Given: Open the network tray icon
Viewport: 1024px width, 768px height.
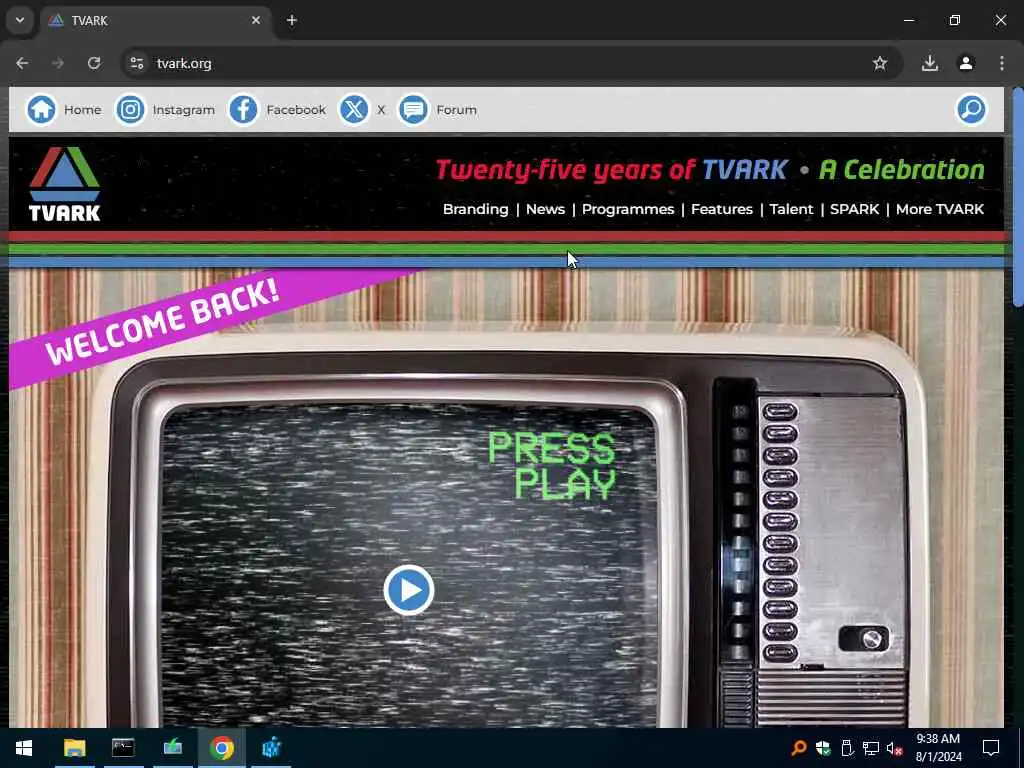Looking at the screenshot, I should (x=871, y=748).
